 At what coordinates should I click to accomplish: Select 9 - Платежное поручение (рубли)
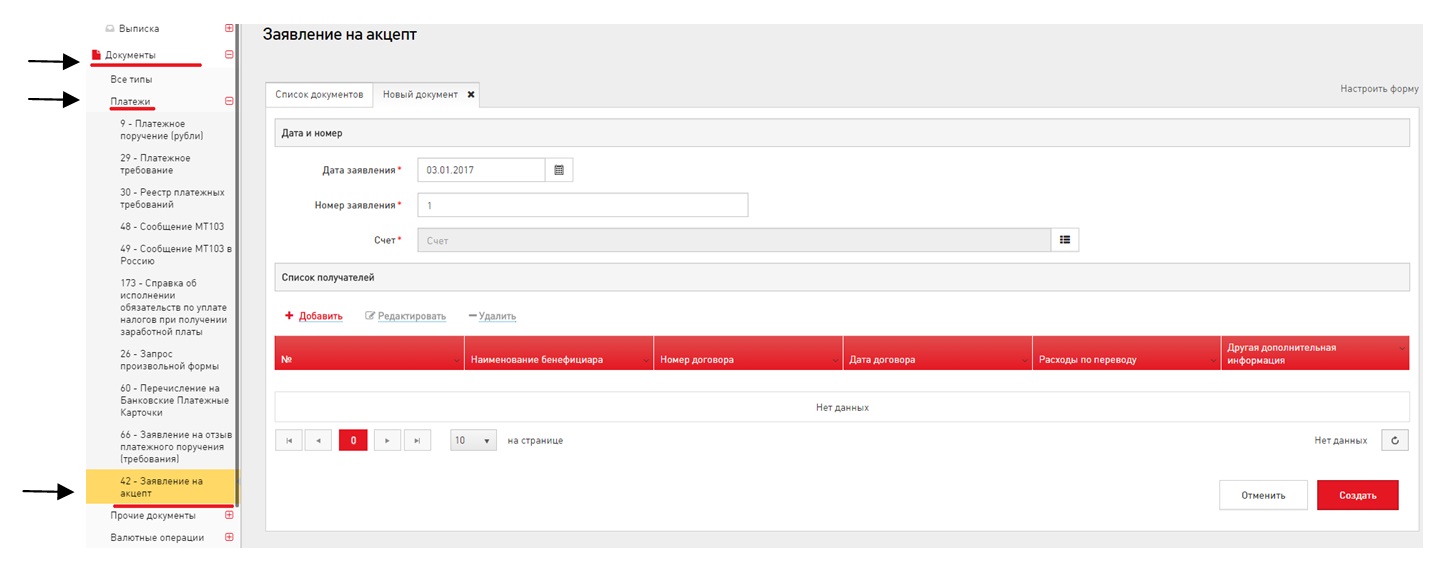pos(161,129)
